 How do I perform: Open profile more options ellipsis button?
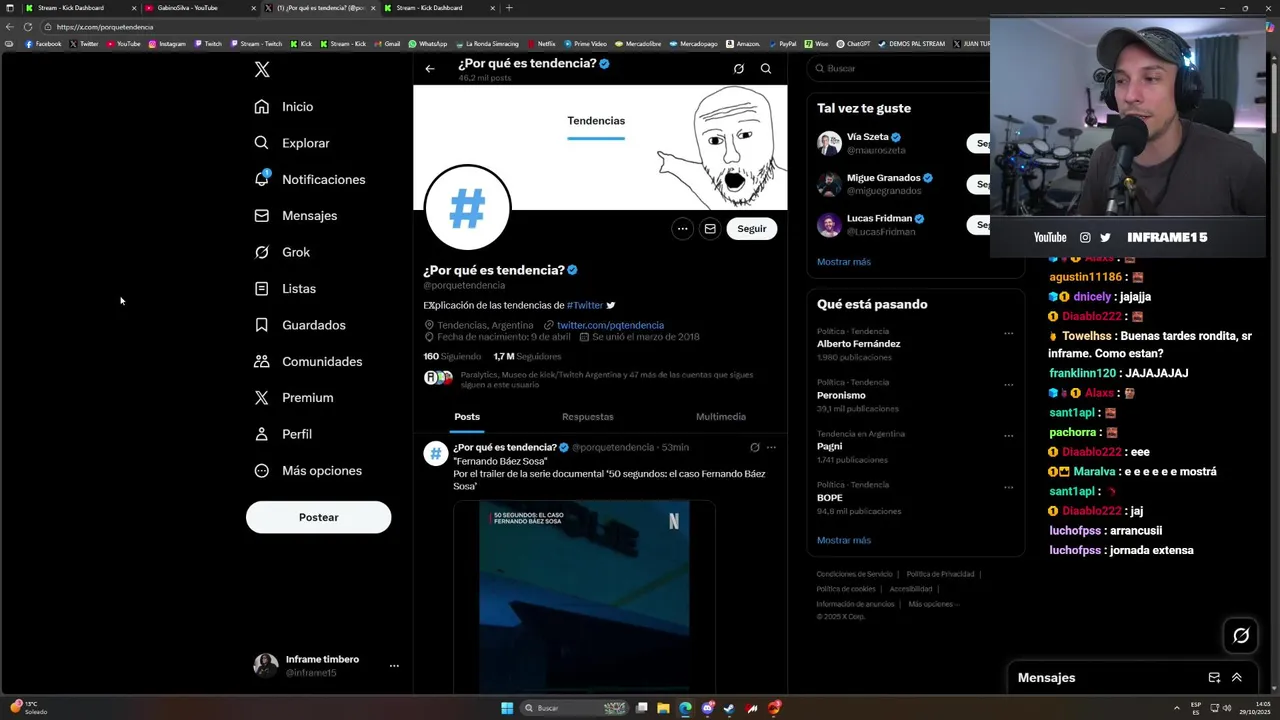(x=682, y=229)
